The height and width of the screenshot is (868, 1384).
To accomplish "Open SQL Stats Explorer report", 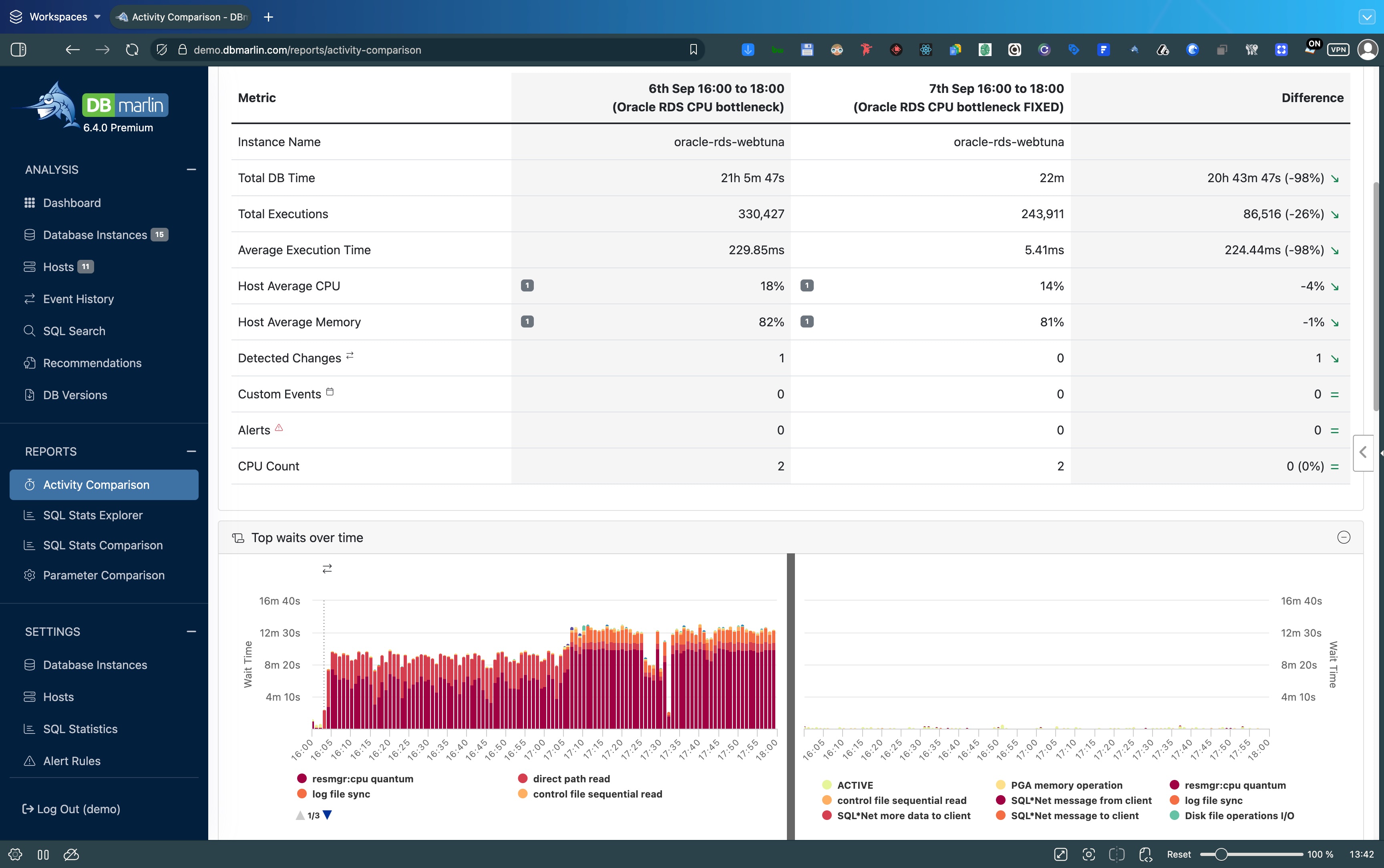I will coord(83,516).
